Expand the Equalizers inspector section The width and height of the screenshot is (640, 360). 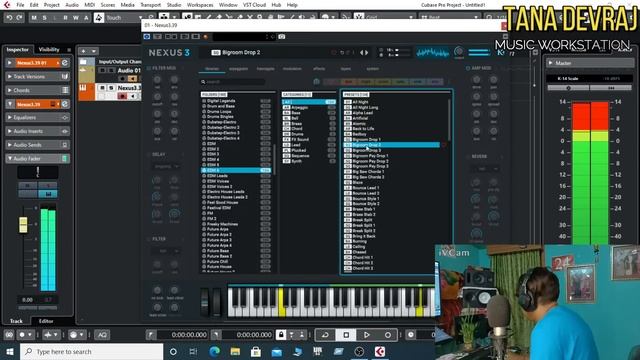(9, 118)
